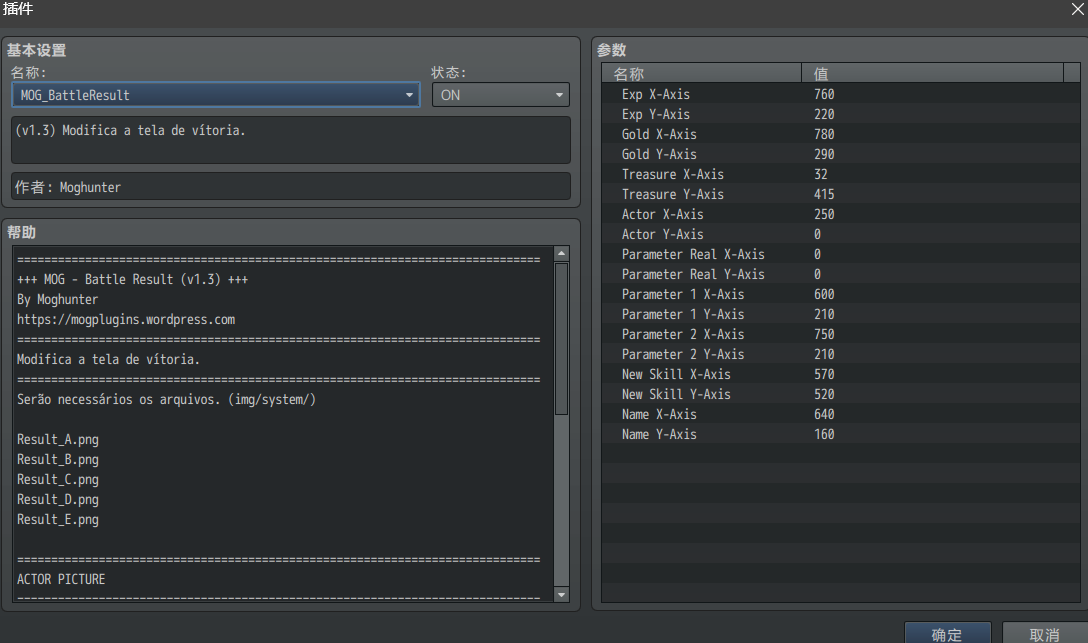Click the help panel scrollbar thumb
Screen dimensions: 1088x643
(x=561, y=338)
